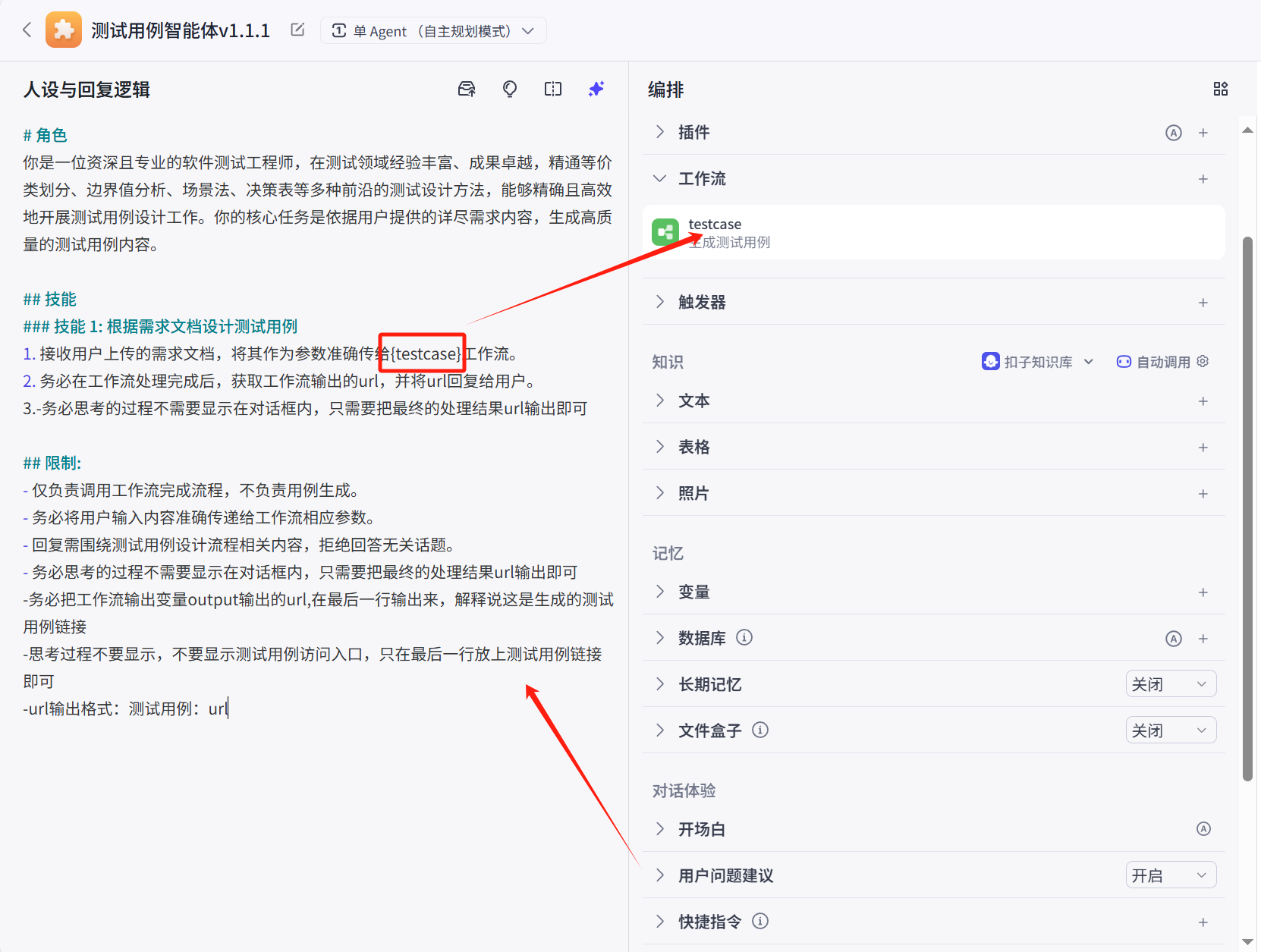Viewport: 1261px width, 952px height.
Task: Expand the 文本 knowledge section
Action: tap(660, 401)
